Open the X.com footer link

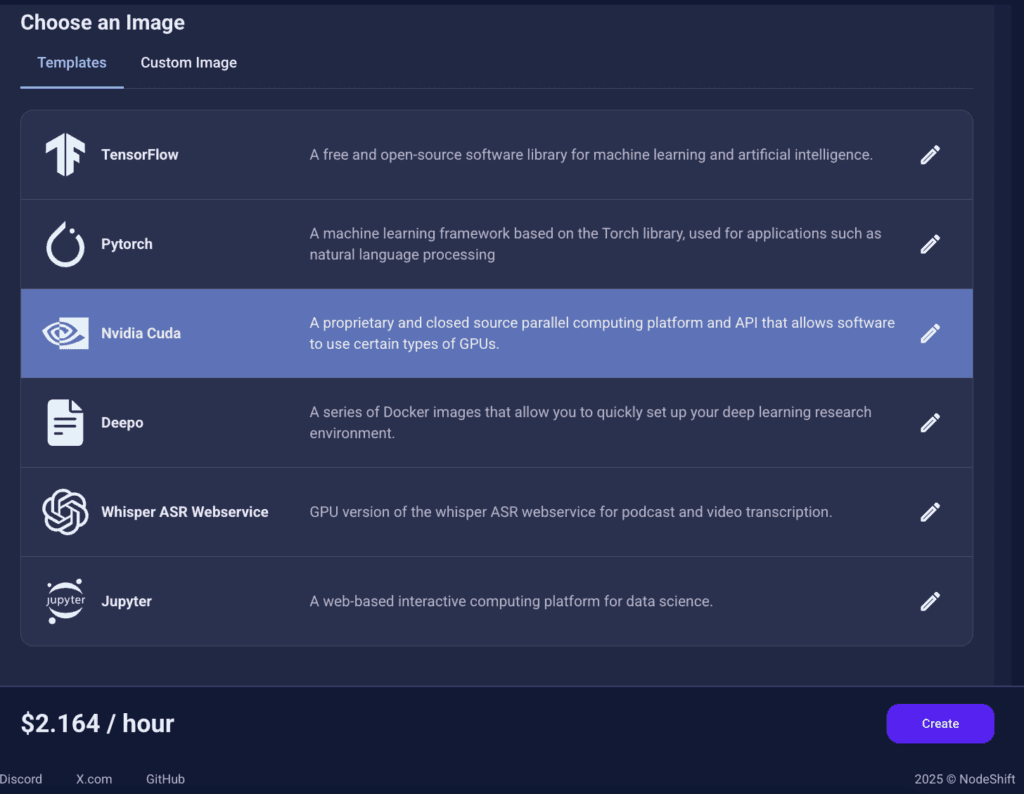click(x=94, y=779)
